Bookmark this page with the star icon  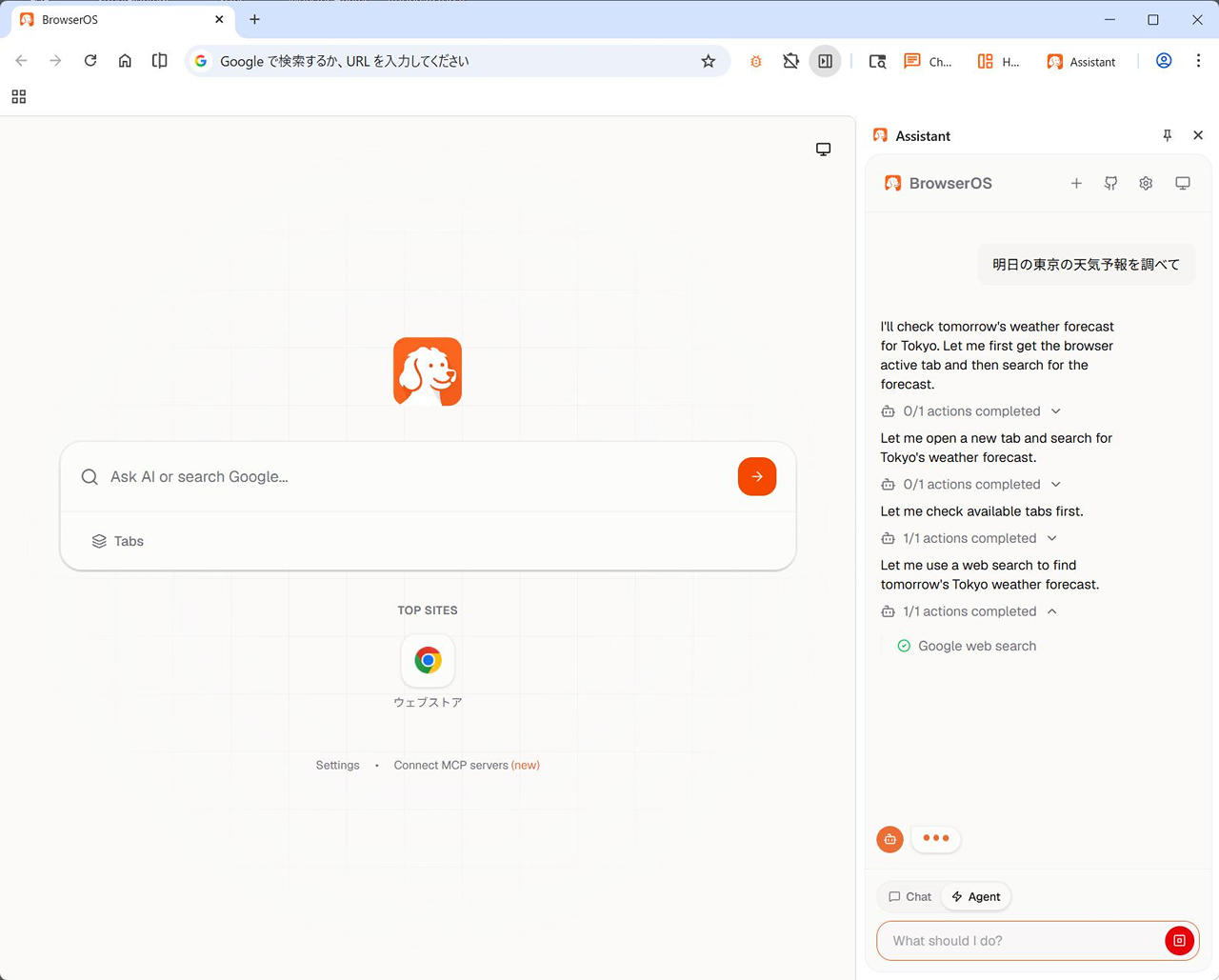click(708, 61)
